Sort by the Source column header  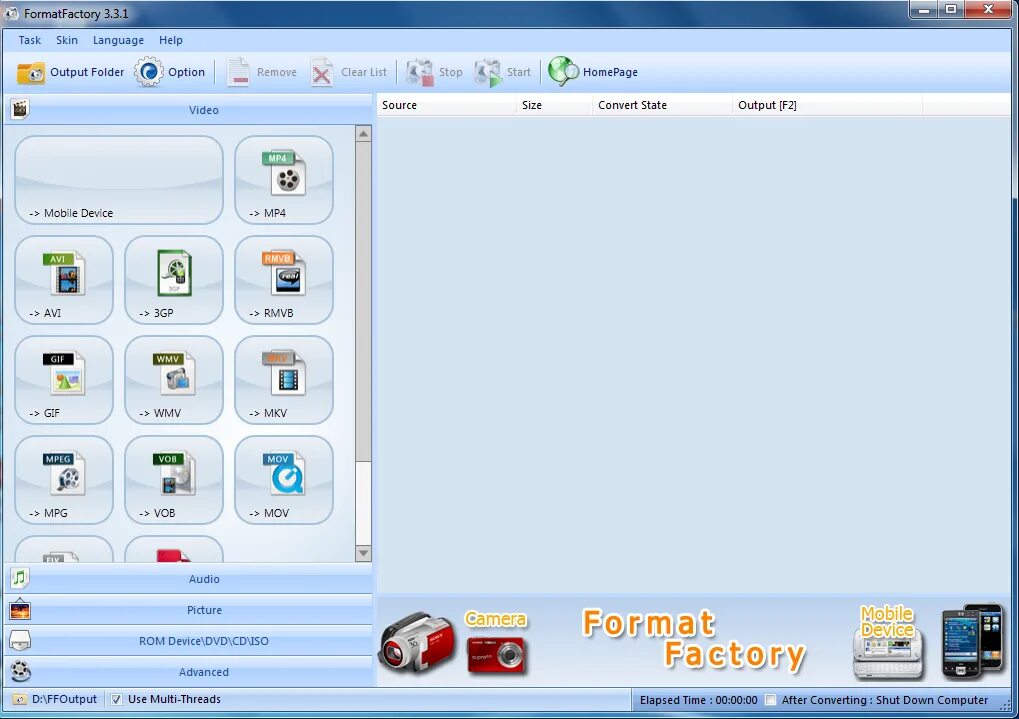446,105
